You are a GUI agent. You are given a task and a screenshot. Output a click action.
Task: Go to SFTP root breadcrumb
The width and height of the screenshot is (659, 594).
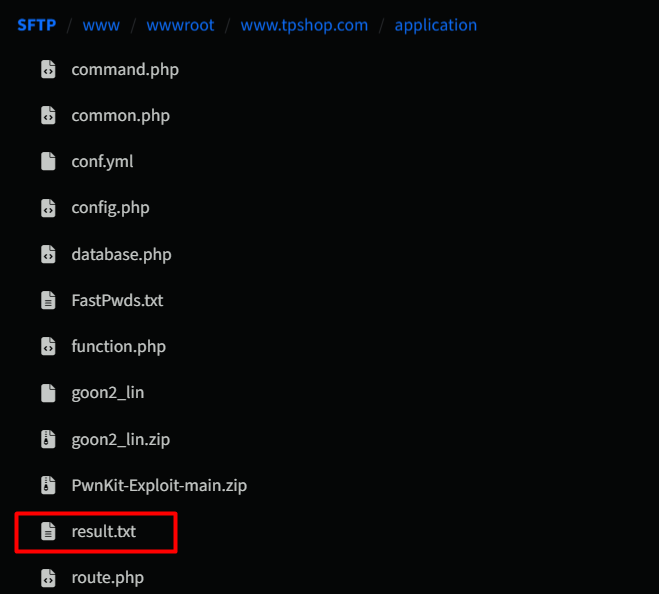click(36, 25)
